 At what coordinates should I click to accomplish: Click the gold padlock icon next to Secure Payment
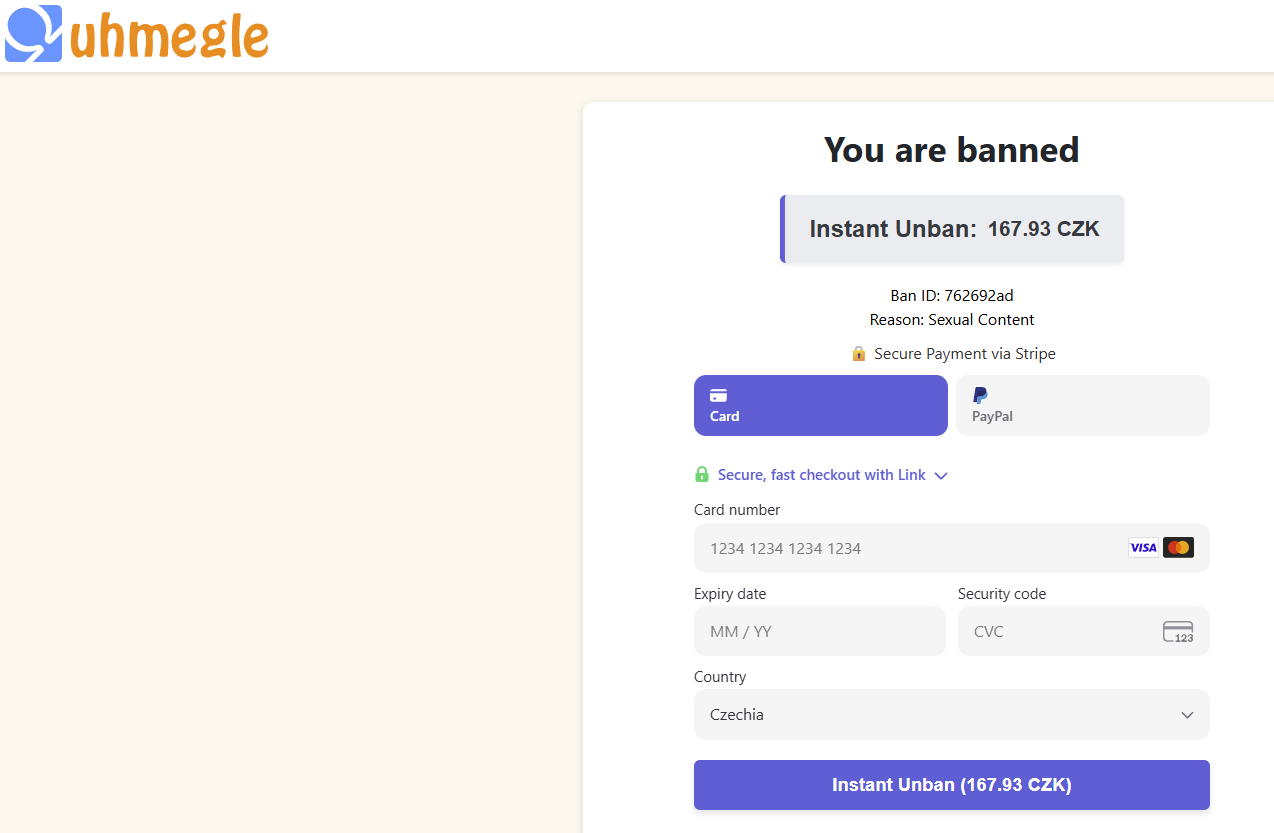tap(858, 353)
